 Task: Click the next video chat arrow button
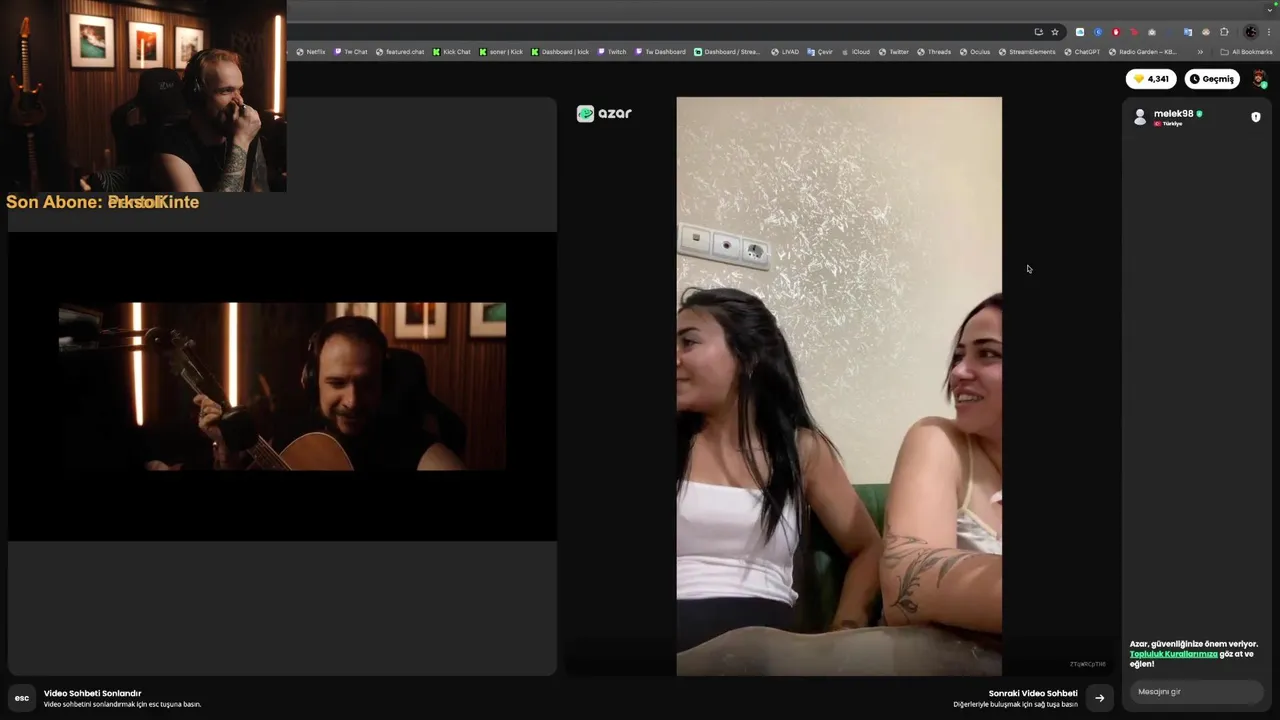click(1099, 698)
